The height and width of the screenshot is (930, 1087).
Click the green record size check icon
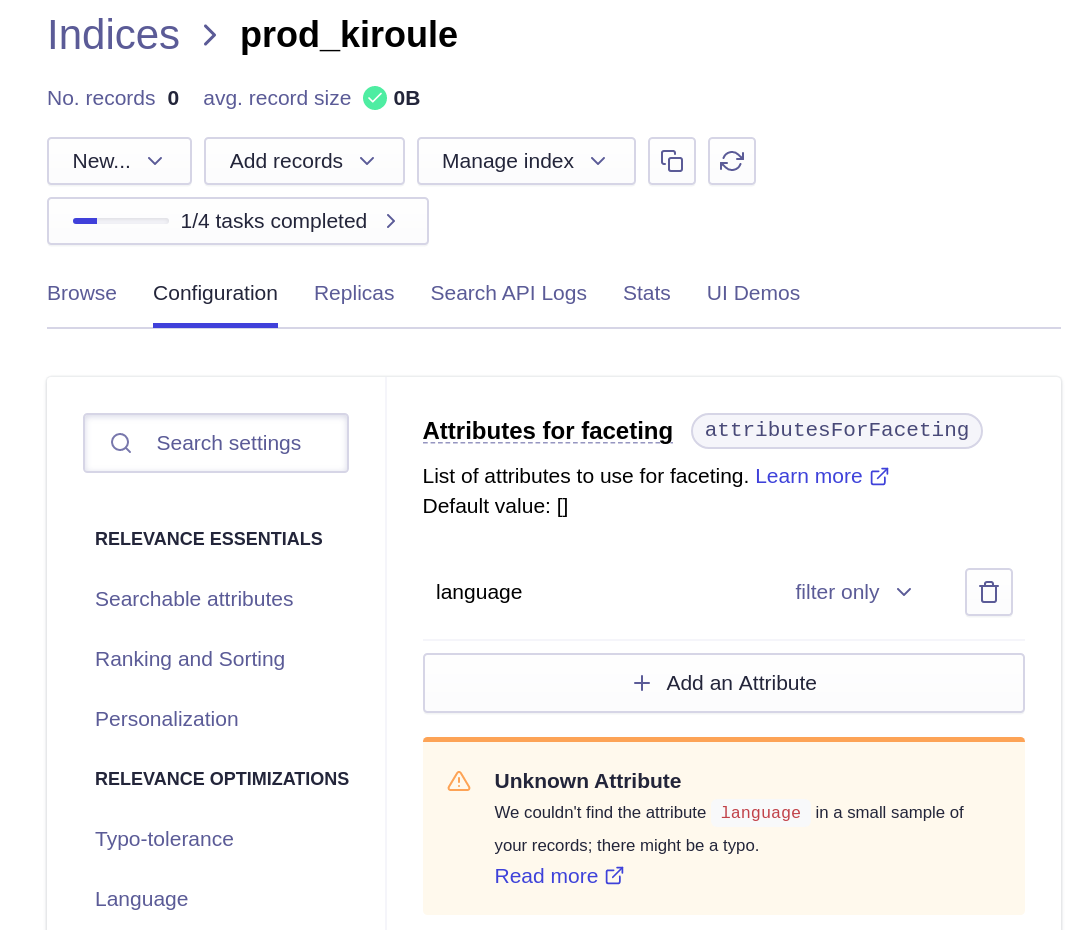(x=375, y=98)
